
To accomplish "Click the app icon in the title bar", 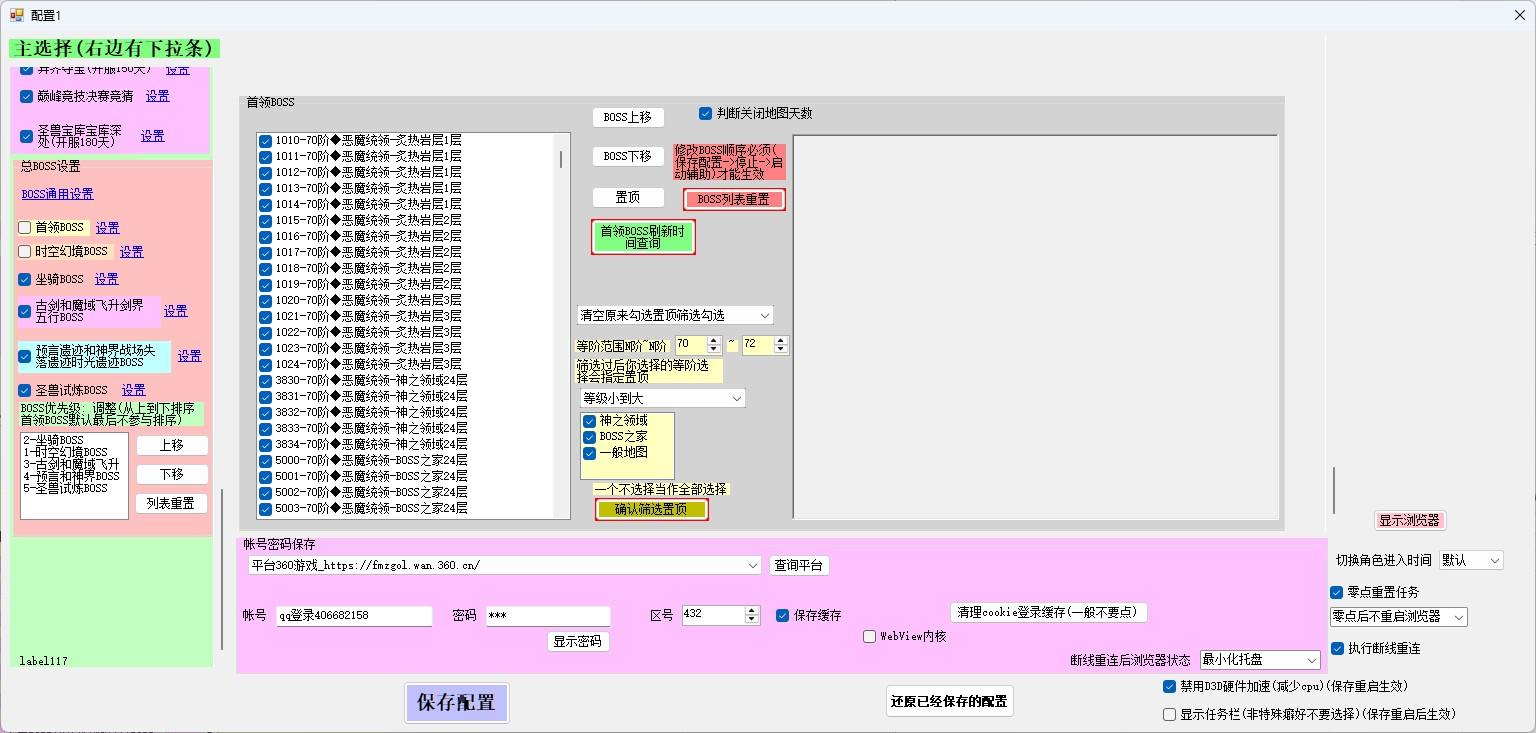I will coord(16,15).
